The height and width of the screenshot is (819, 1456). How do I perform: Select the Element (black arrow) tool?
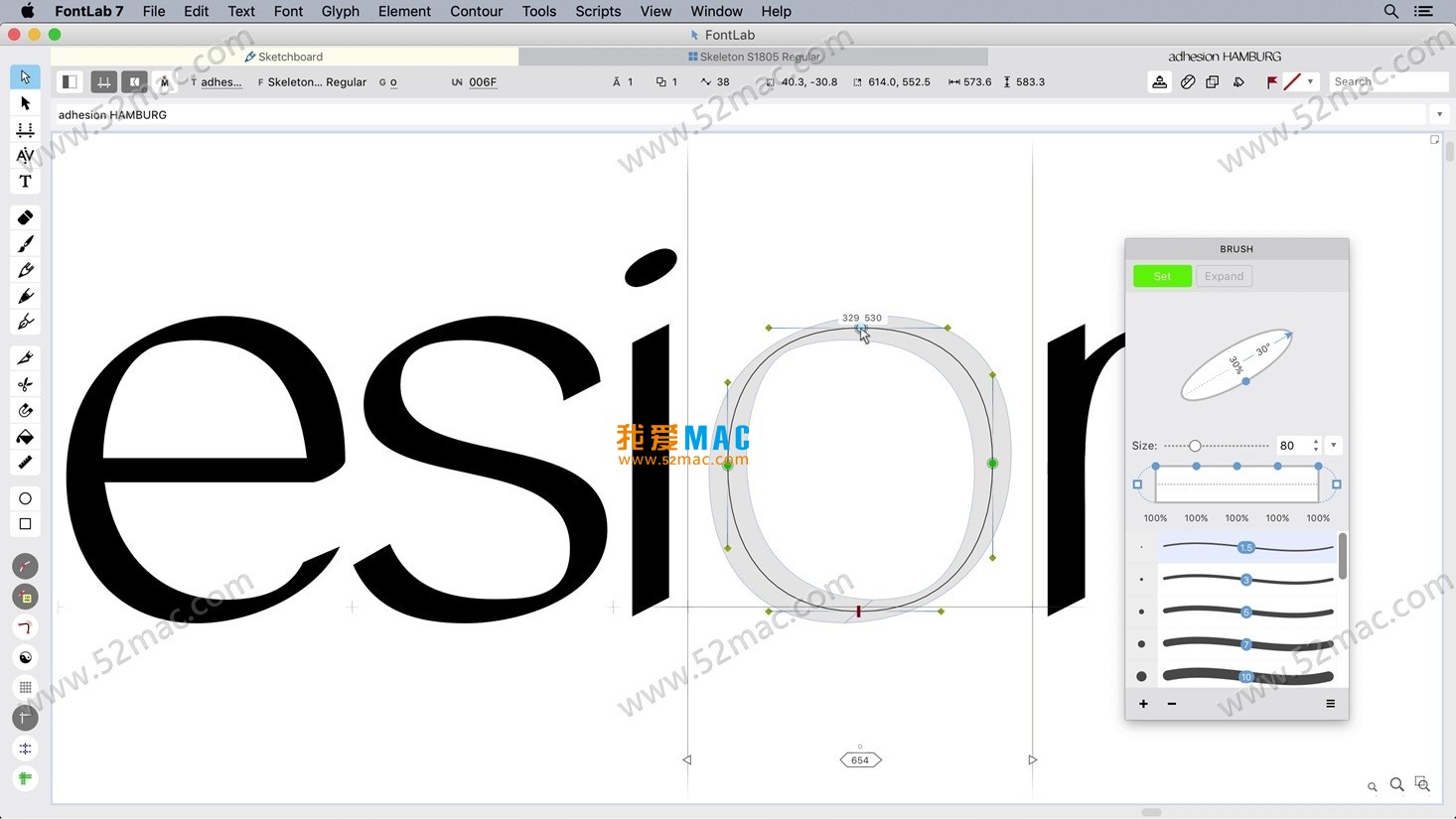click(x=25, y=103)
